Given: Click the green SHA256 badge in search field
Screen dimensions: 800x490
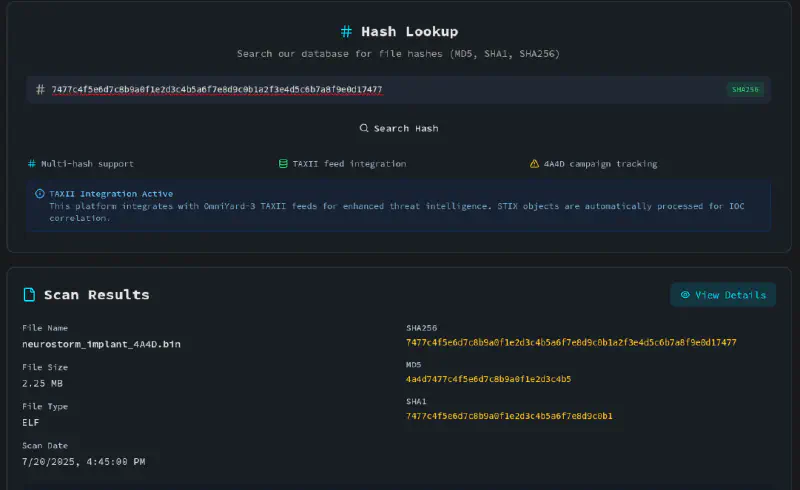Looking at the screenshot, I should point(745,89).
